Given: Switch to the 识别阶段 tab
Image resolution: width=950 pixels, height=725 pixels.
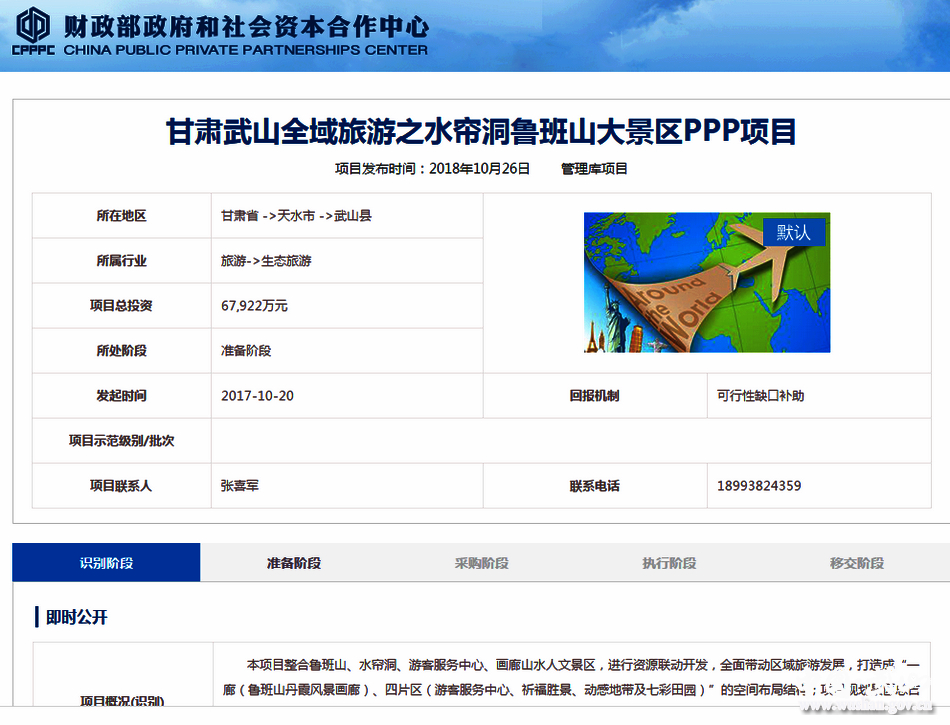Looking at the screenshot, I should (106, 563).
